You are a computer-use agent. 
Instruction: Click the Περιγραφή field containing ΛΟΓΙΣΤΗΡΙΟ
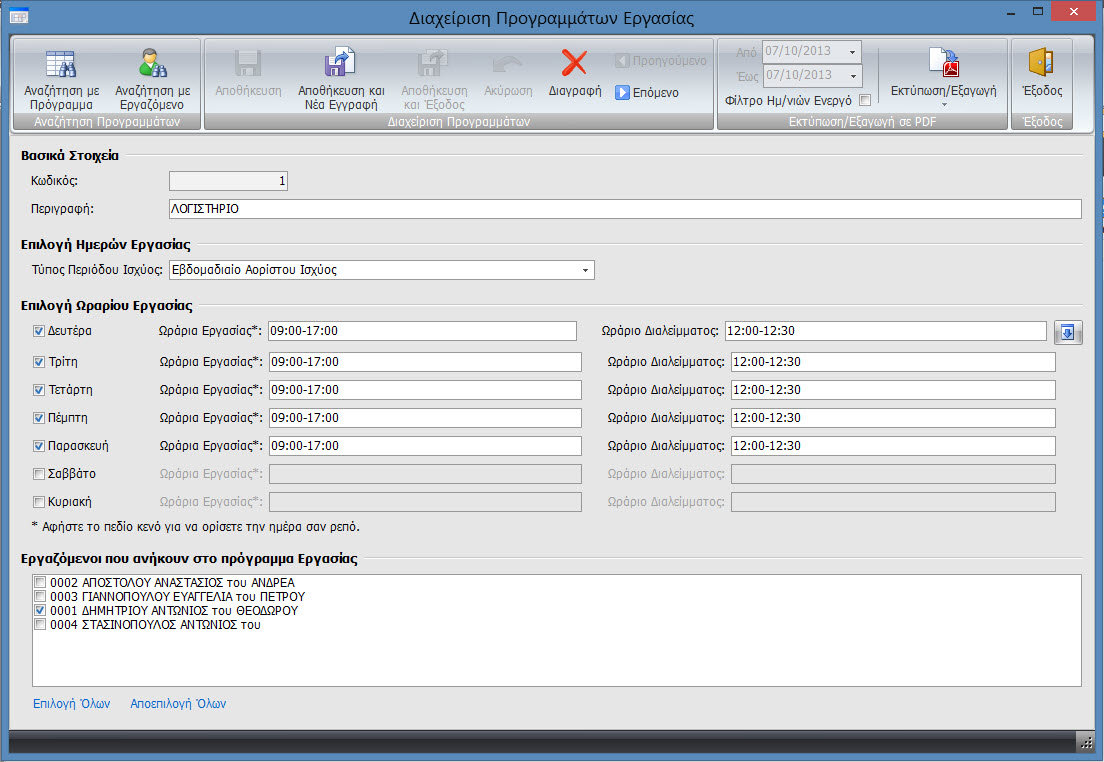pos(625,208)
